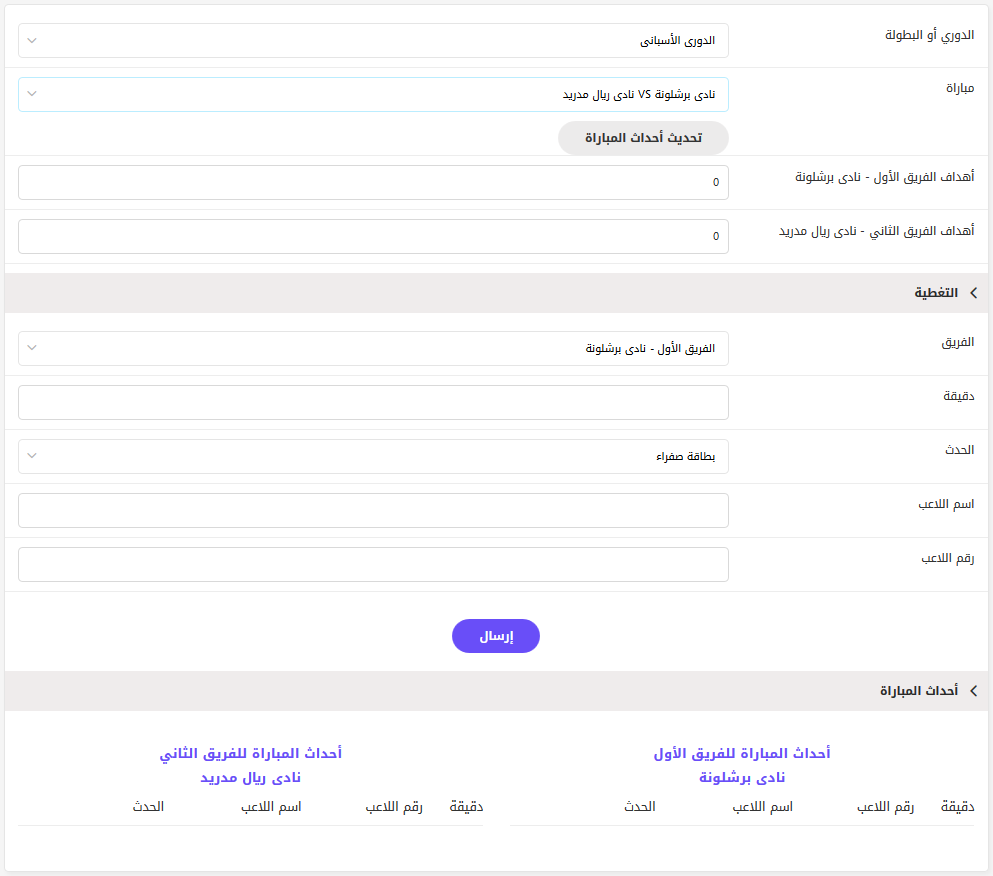Click the تحديث أحداث المباراة button
Screen dimensions: 993x876
coord(643,138)
